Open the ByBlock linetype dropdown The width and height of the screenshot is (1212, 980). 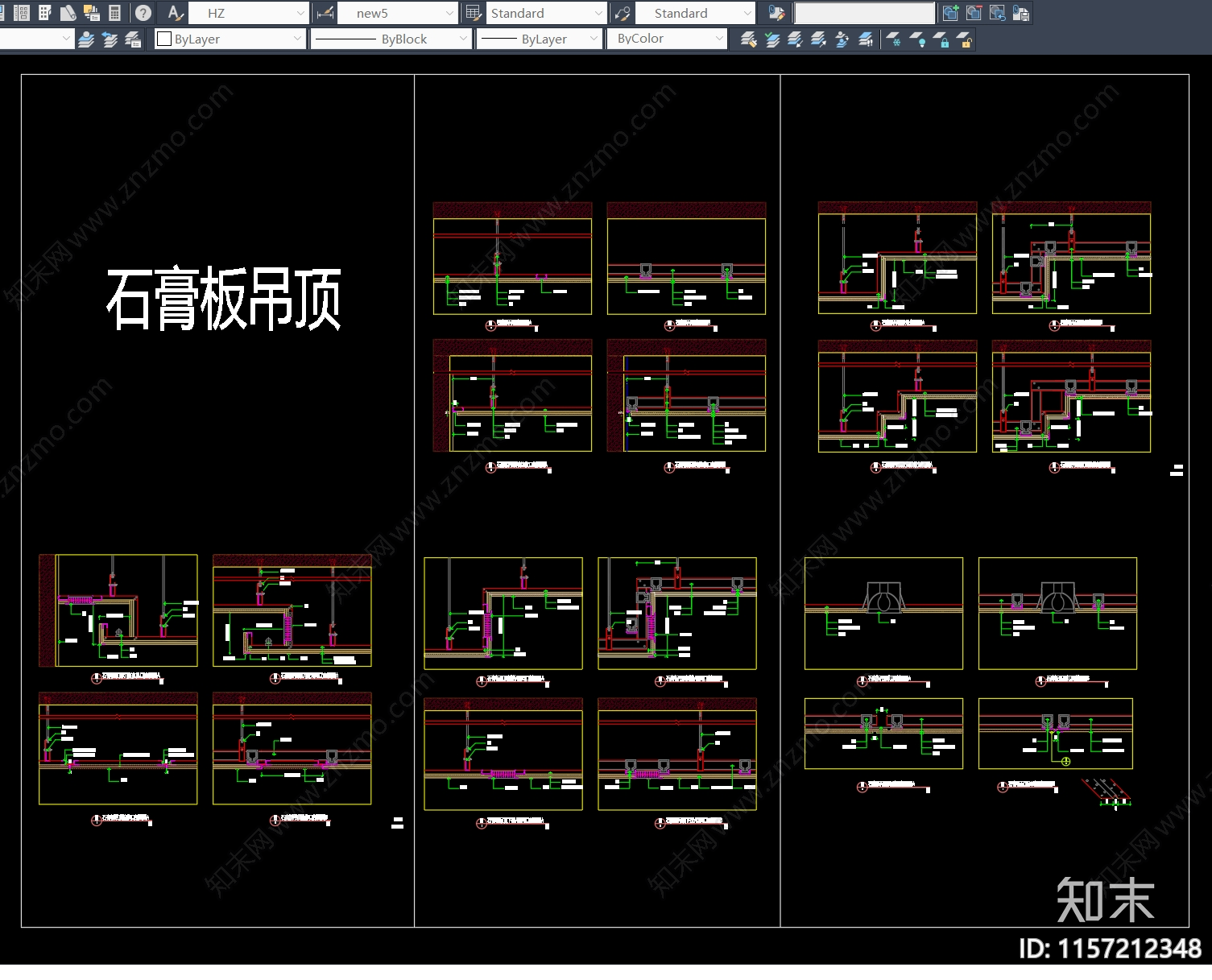coord(391,39)
